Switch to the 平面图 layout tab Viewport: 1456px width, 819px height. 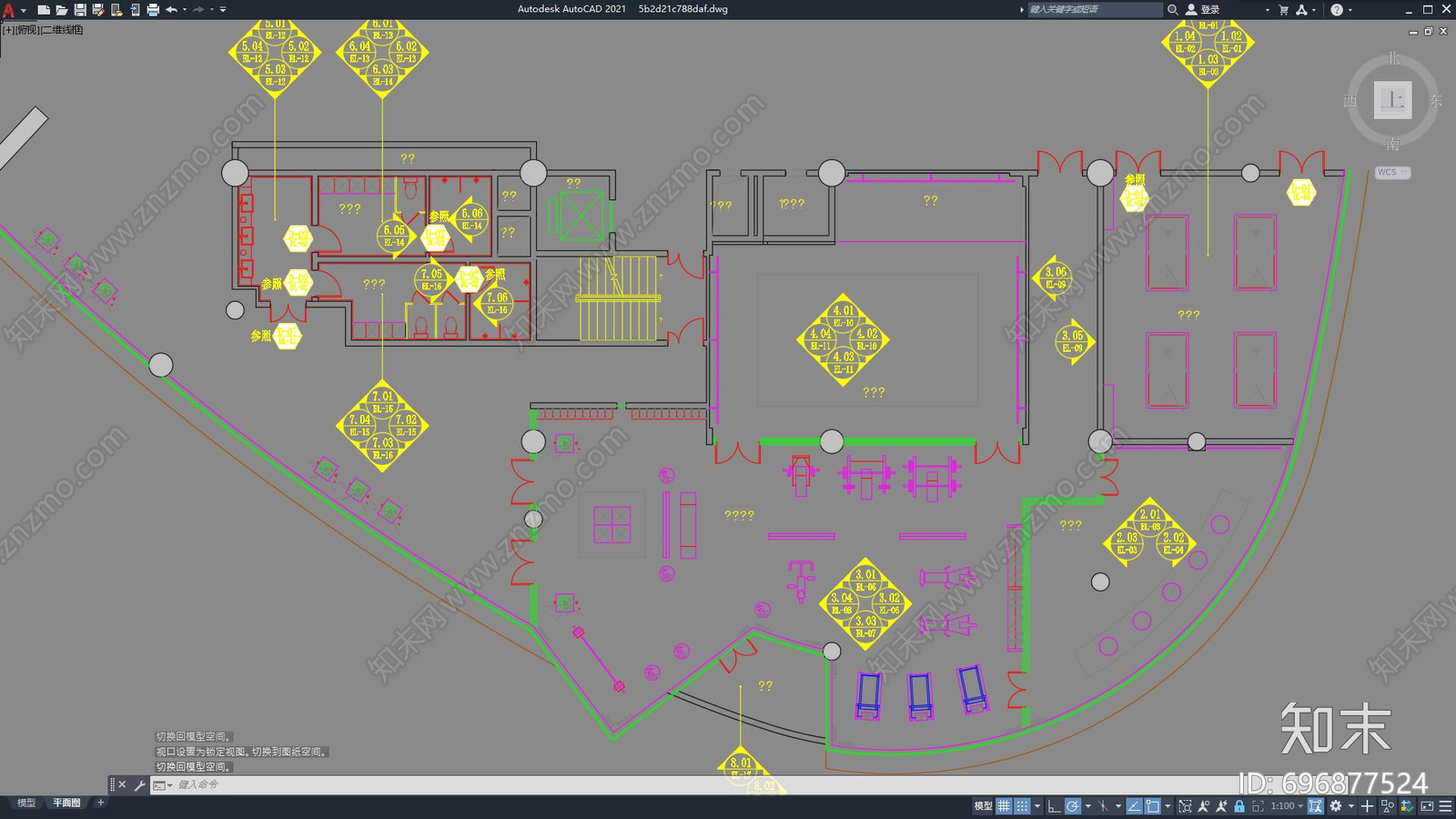click(66, 803)
